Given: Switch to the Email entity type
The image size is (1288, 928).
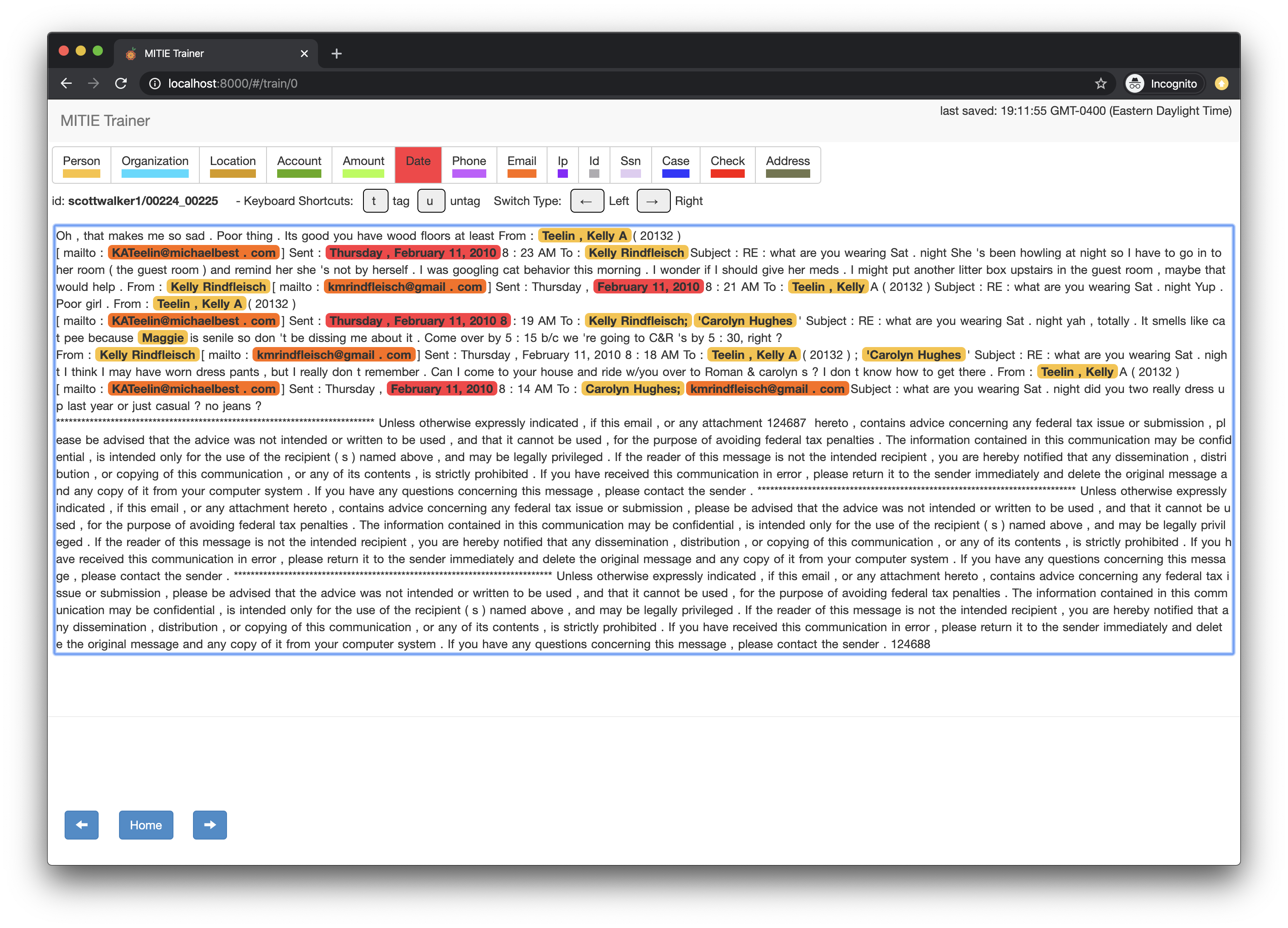Looking at the screenshot, I should pyautogui.click(x=521, y=165).
